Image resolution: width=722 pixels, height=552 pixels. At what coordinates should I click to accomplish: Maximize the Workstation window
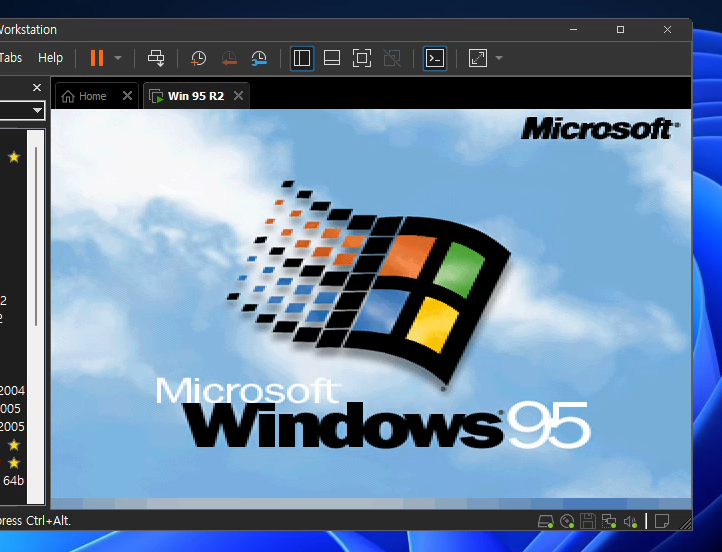point(620,29)
